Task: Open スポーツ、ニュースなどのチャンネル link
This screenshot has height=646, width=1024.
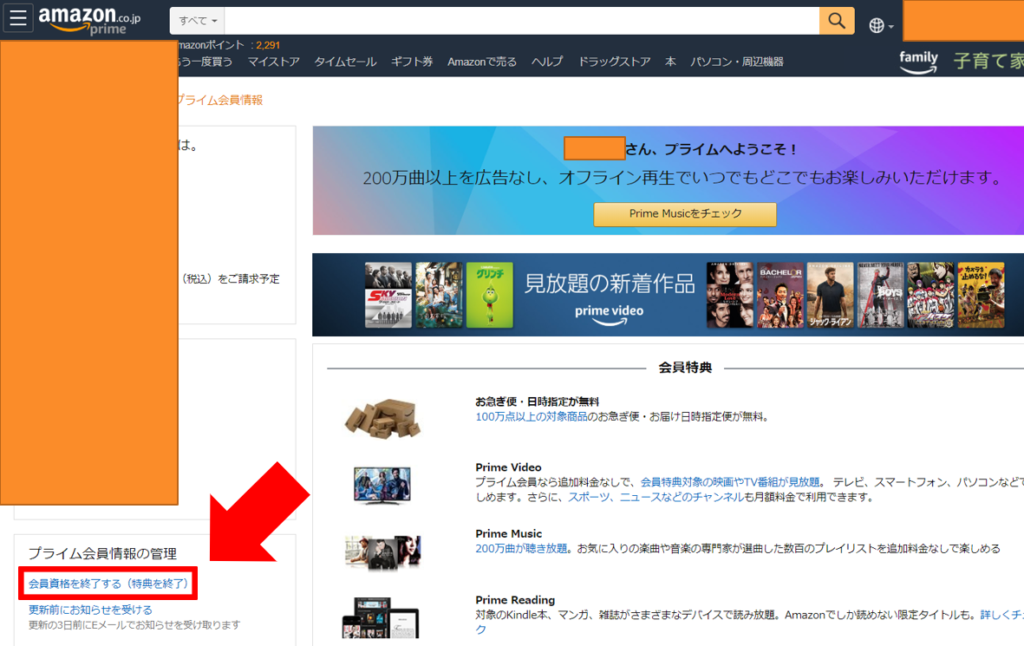Action: click(x=655, y=497)
